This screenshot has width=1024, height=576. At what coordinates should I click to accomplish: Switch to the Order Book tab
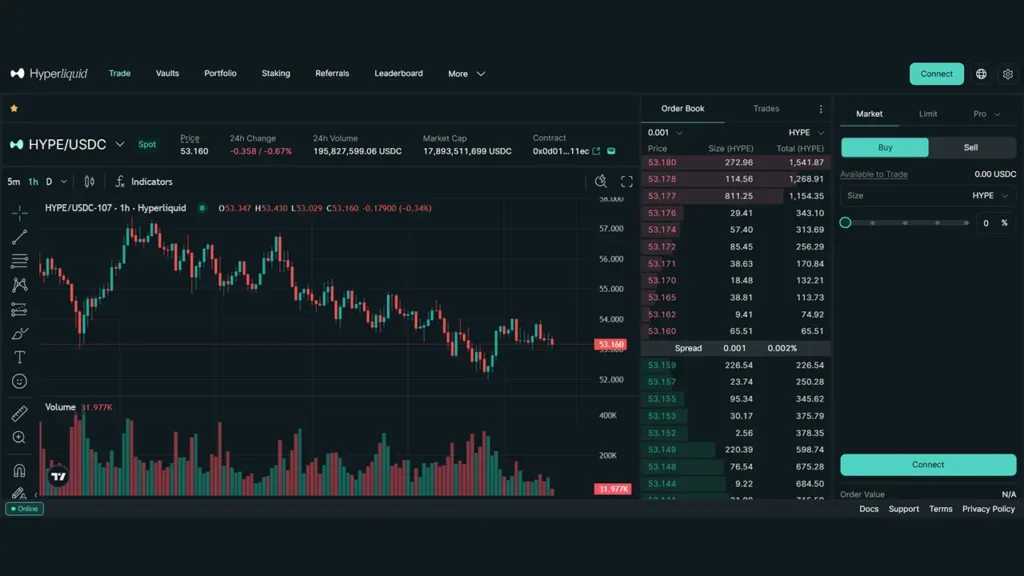pyautogui.click(x=682, y=108)
